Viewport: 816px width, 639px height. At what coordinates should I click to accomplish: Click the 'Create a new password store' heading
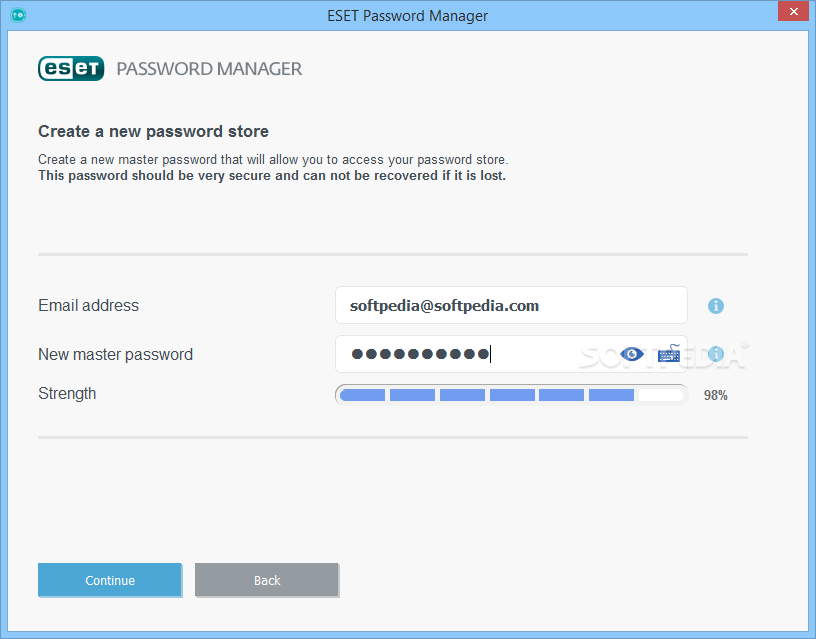pos(154,131)
